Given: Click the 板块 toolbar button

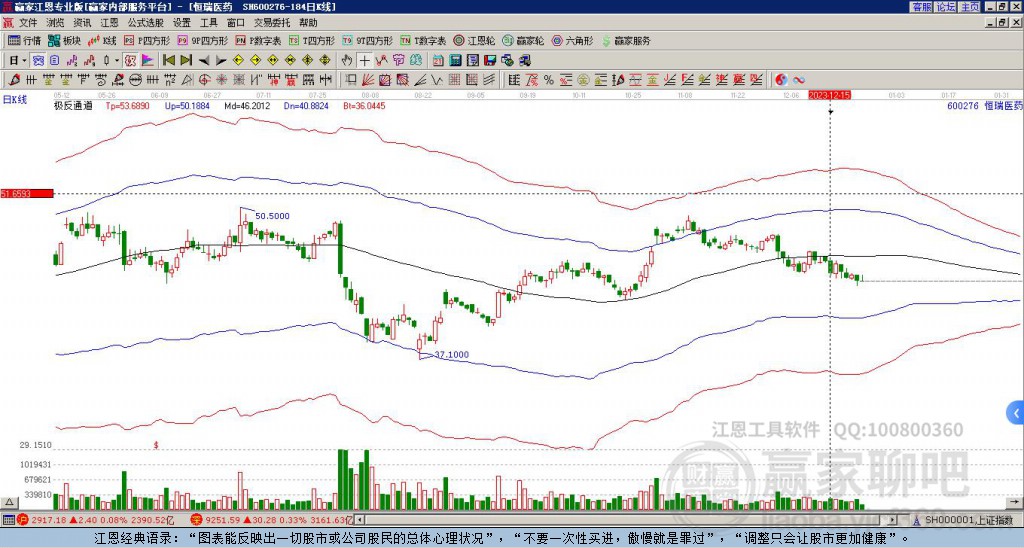Looking at the screenshot, I should (65, 40).
